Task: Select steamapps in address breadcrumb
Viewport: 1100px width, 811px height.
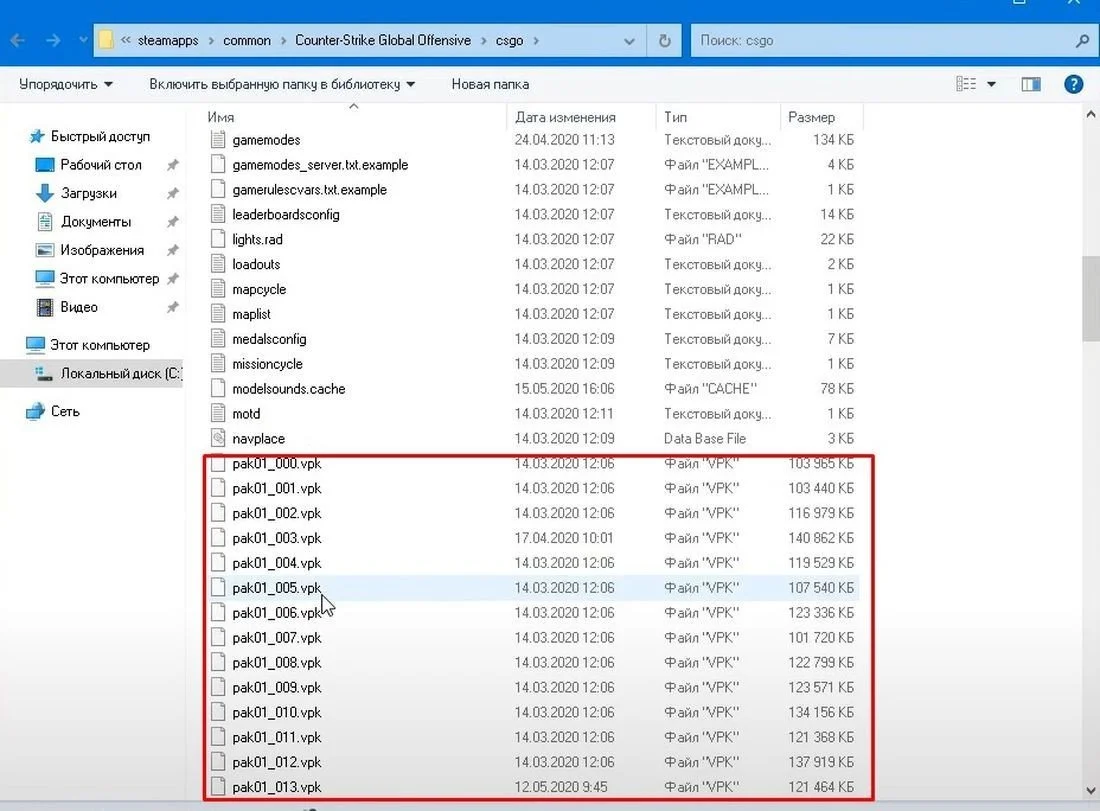Action: point(168,41)
